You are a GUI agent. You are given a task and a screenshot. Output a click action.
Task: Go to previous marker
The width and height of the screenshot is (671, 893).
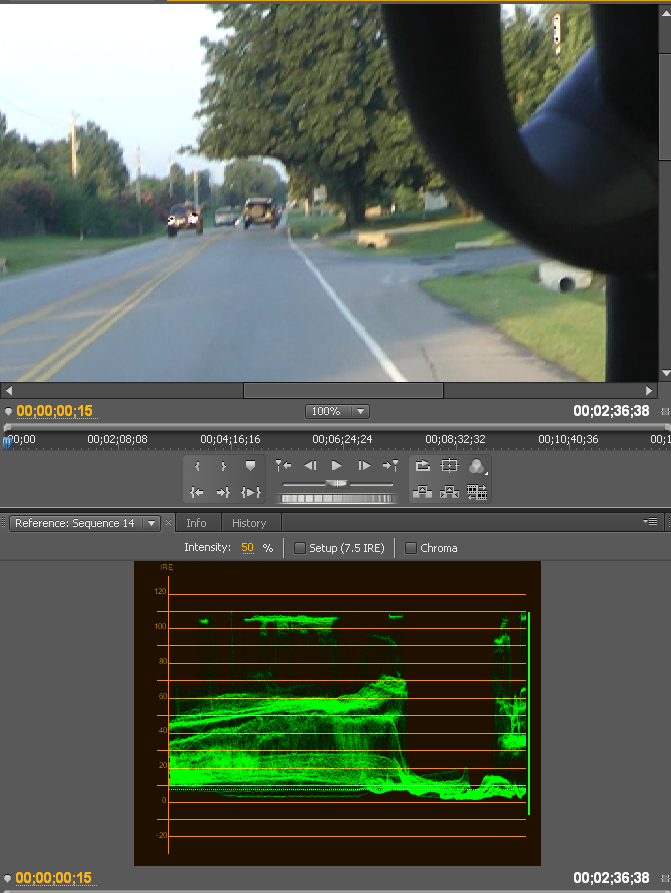(x=283, y=466)
